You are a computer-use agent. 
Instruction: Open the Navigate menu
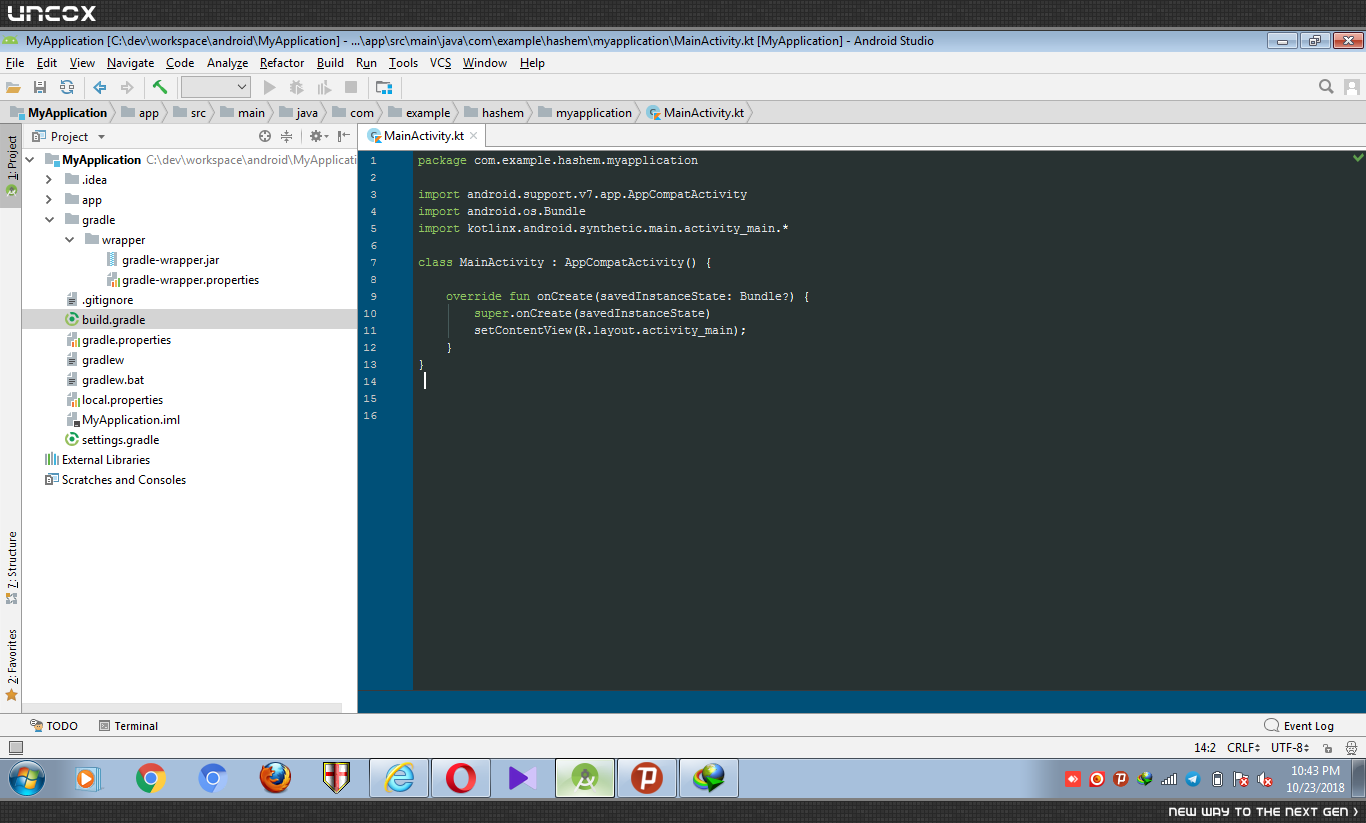click(130, 63)
